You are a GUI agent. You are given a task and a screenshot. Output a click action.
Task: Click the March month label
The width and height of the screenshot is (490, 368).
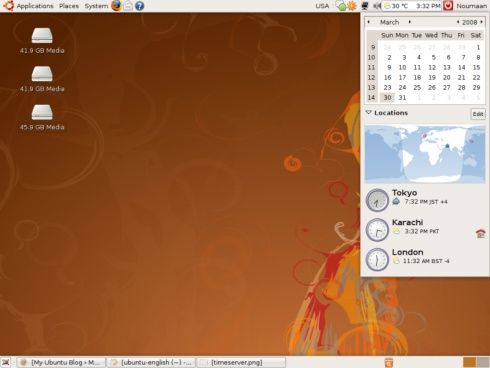pos(389,22)
